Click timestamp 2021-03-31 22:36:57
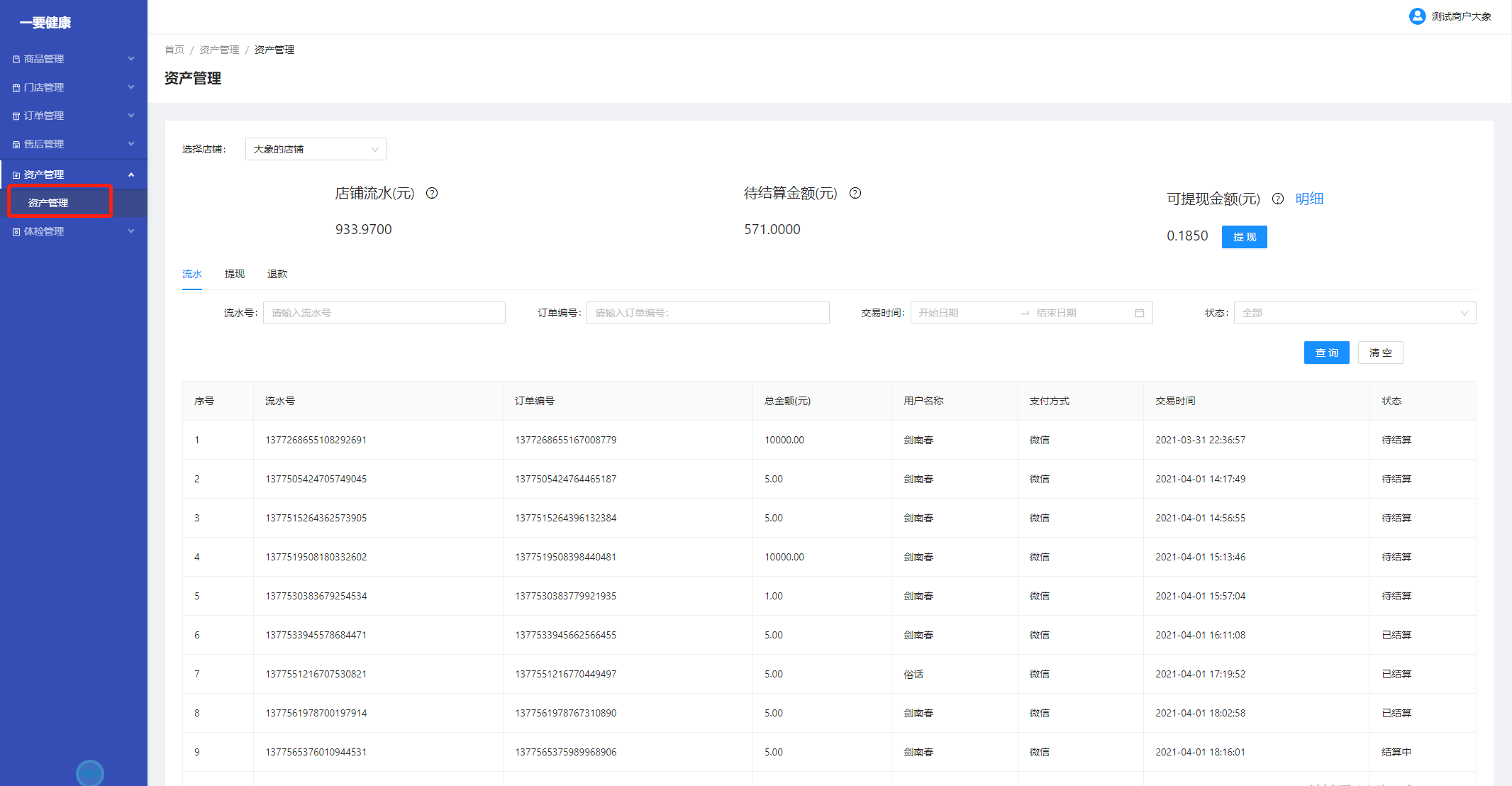Image resolution: width=1512 pixels, height=786 pixels. [1200, 440]
